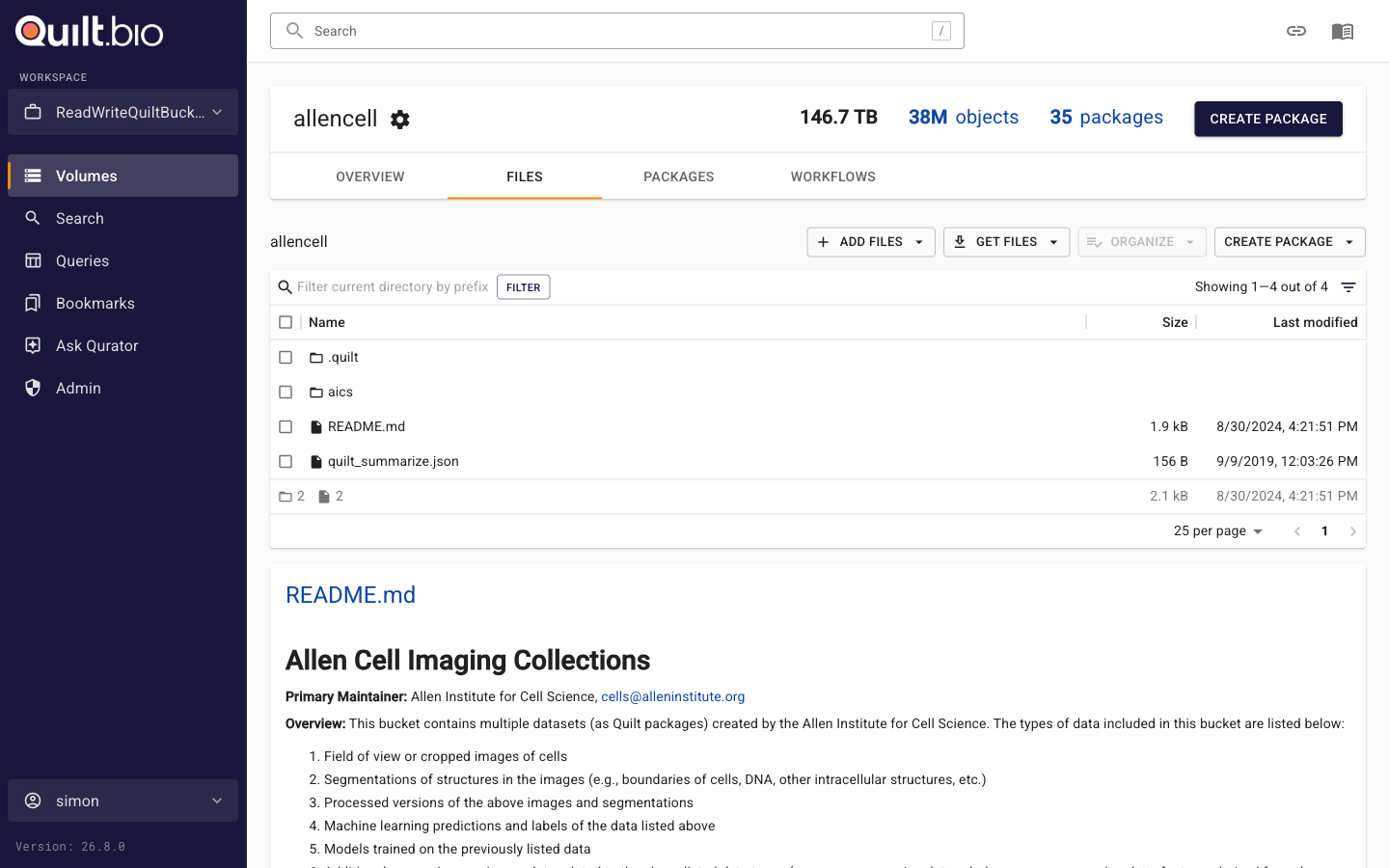Click the workspace briefcase icon
The image size is (1389, 868).
(x=33, y=112)
